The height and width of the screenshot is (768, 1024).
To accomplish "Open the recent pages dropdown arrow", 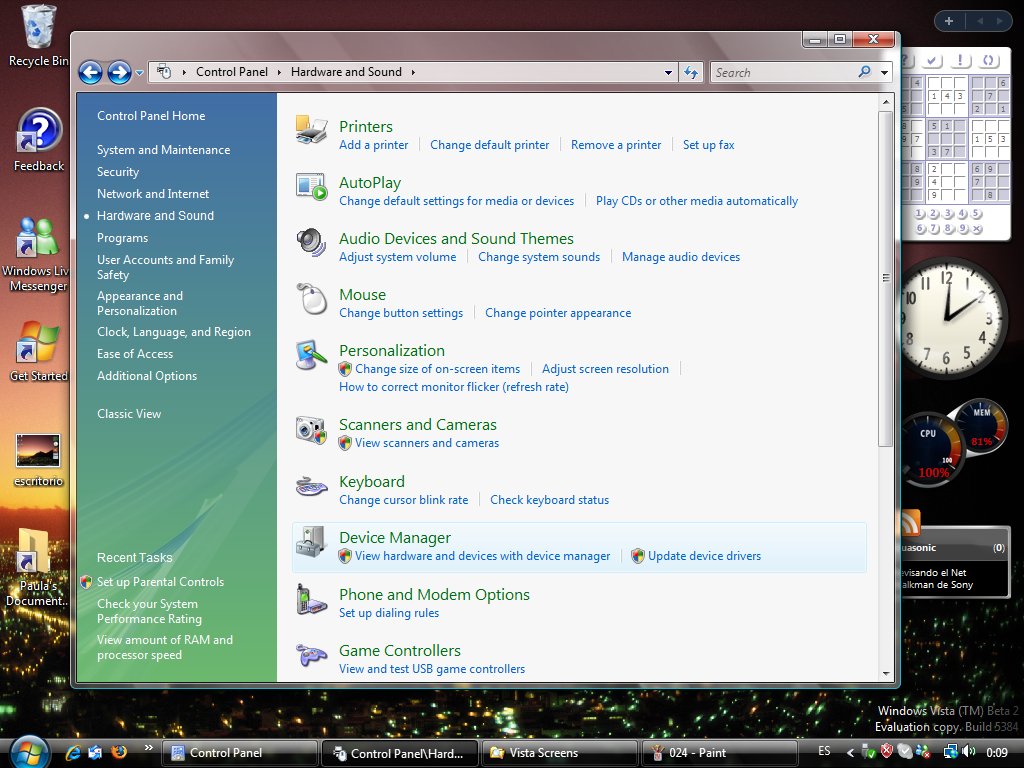I will (x=139, y=72).
